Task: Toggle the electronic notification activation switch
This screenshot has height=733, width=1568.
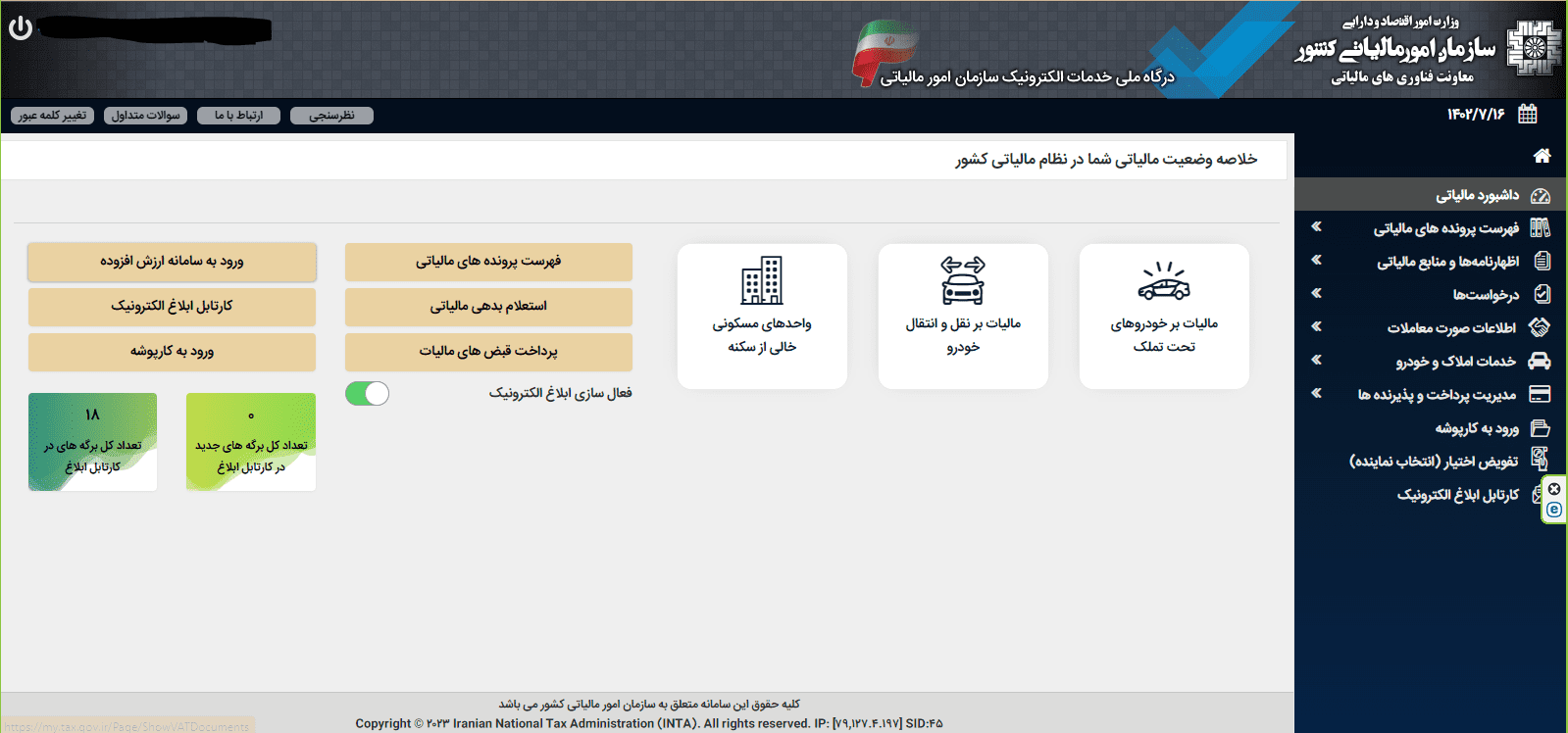Action: 368,393
